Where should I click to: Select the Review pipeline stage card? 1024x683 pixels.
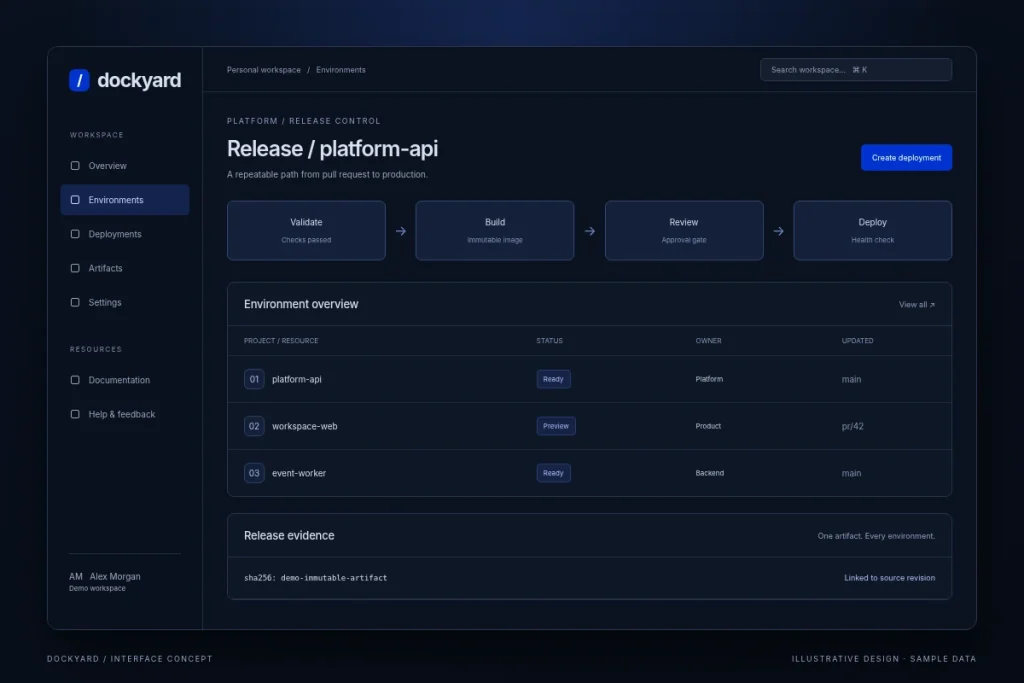(x=684, y=230)
